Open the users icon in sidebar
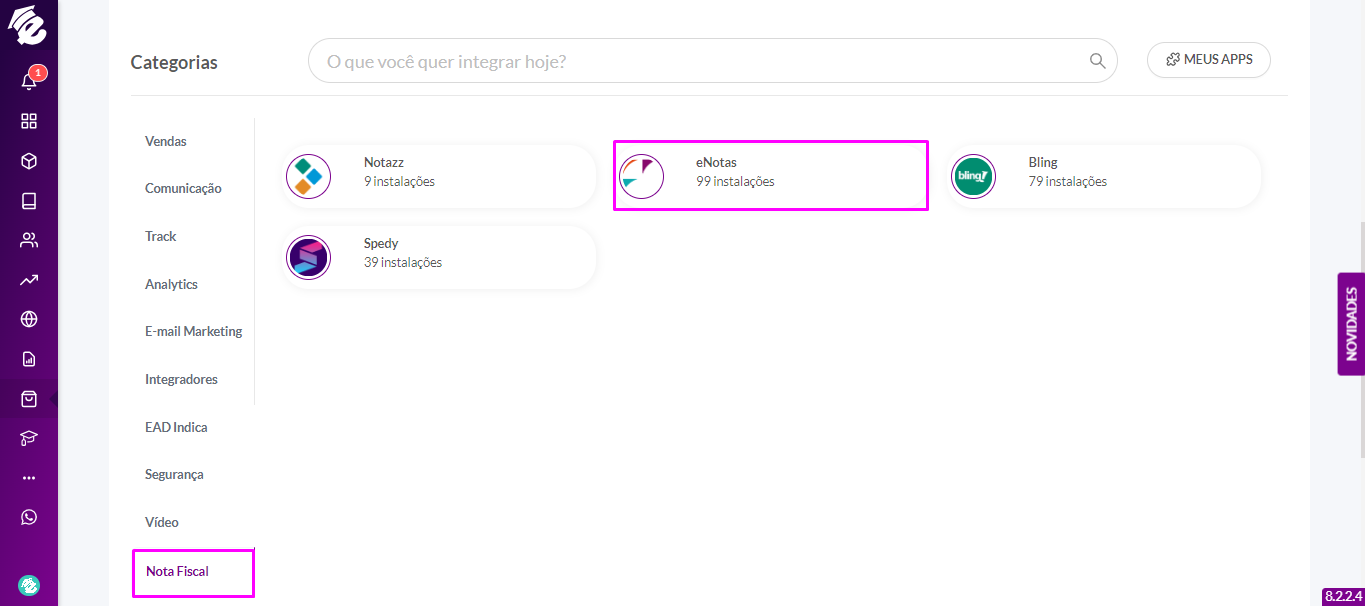1365x606 pixels. pyautogui.click(x=29, y=240)
